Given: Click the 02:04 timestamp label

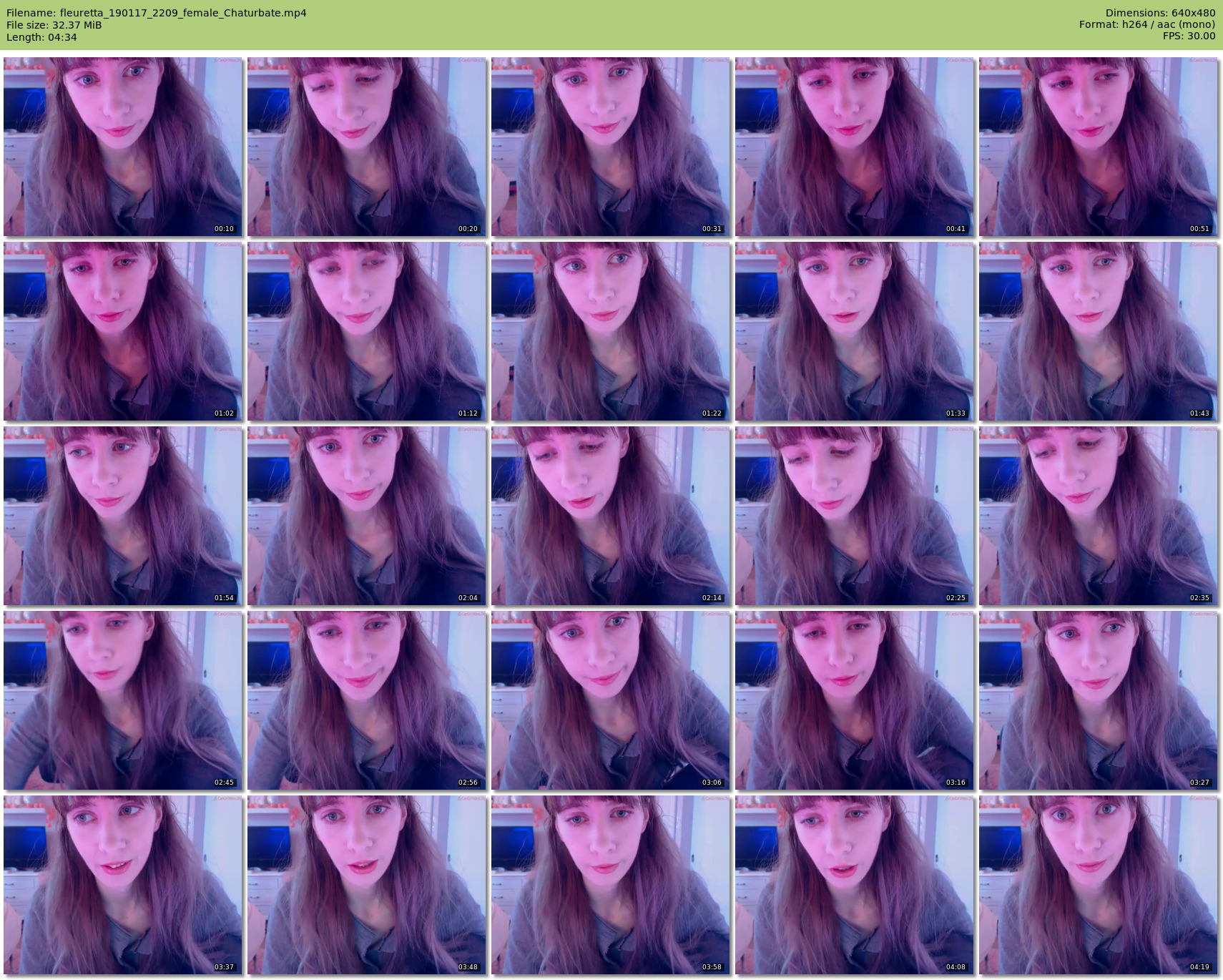Looking at the screenshot, I should [x=468, y=598].
